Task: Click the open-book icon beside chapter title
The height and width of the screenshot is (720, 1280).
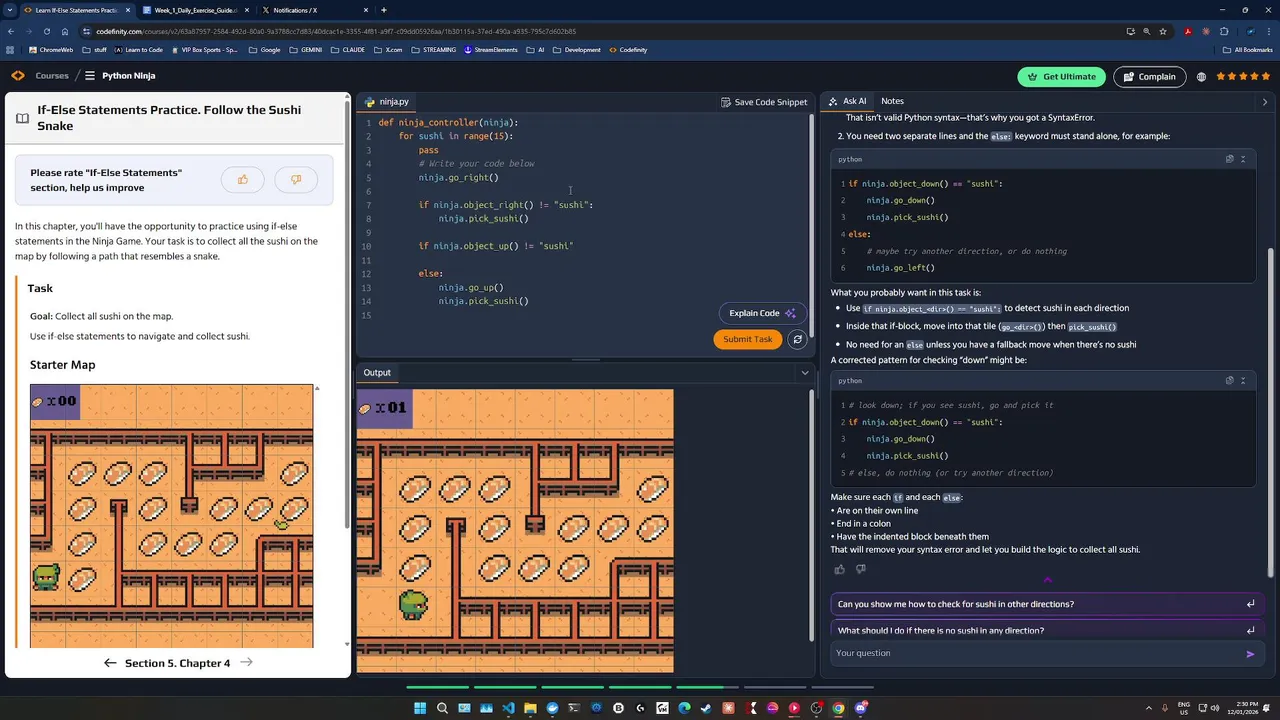Action: pos(22,118)
